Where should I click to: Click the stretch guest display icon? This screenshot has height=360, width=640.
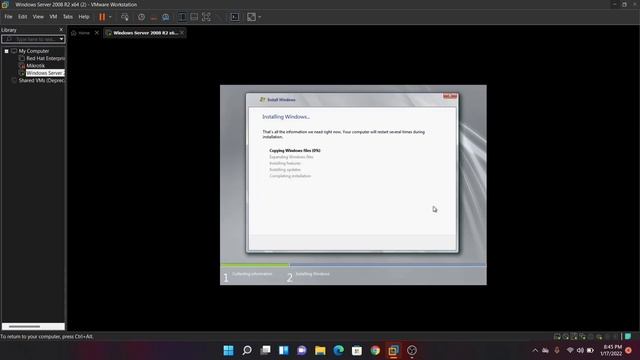click(x=251, y=17)
